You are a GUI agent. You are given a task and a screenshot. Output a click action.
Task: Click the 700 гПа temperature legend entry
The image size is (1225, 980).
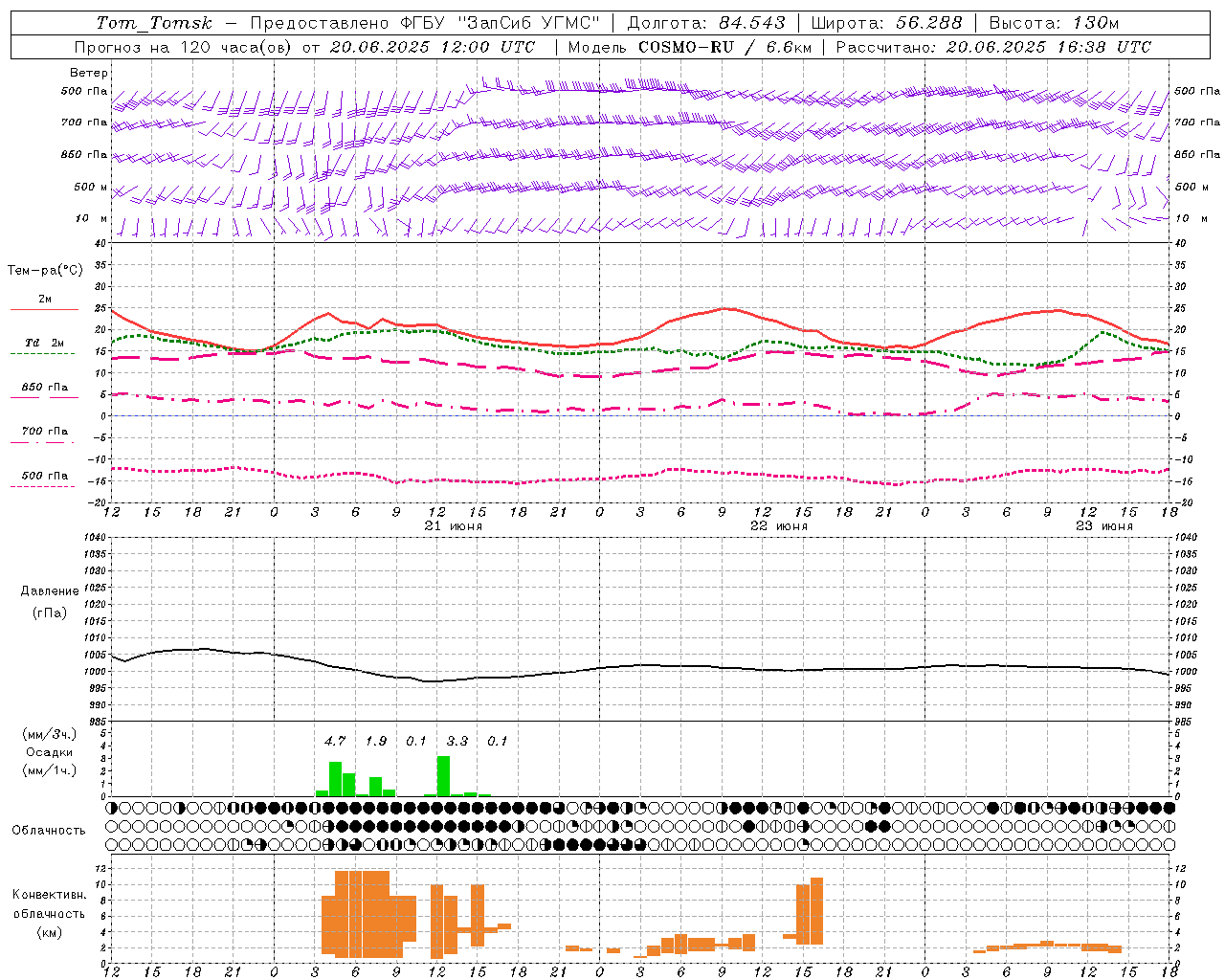pyautogui.click(x=44, y=431)
